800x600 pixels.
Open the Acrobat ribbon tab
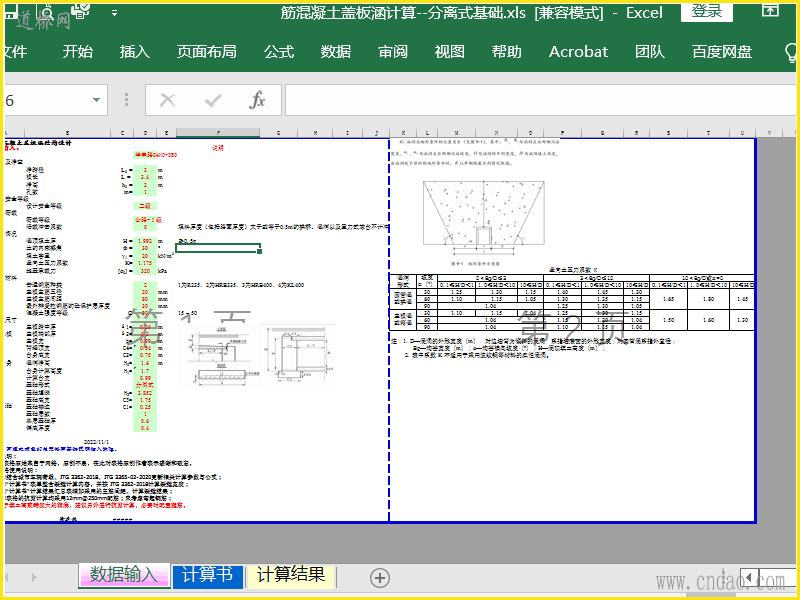(578, 52)
